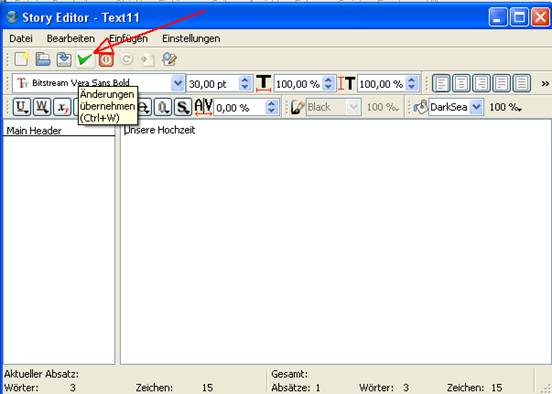Click the Underline text style button
Screen dimensions: 552x394
coord(22,107)
